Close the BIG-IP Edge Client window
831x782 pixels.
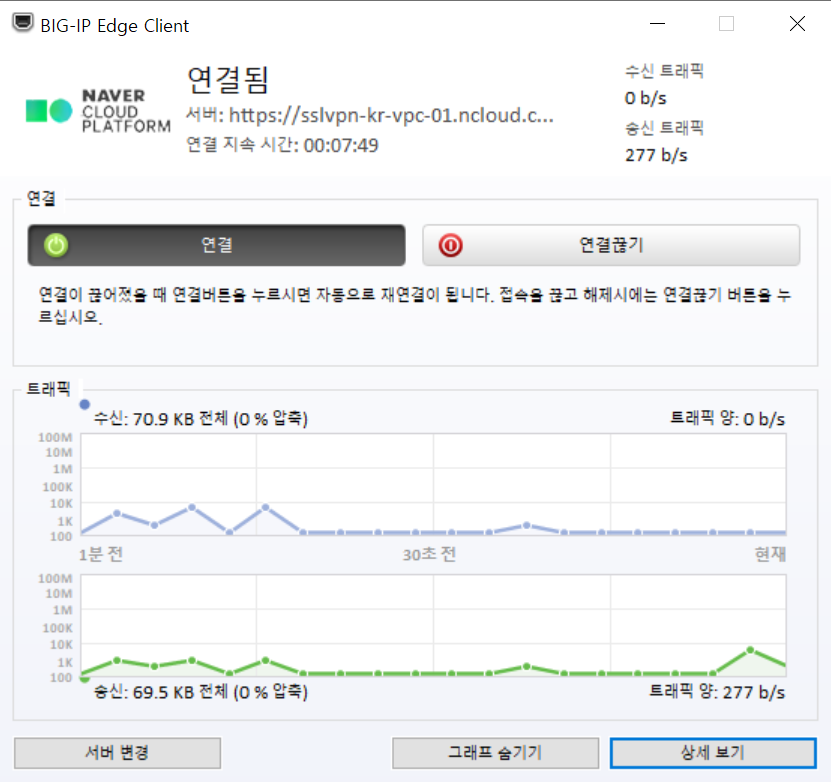(x=797, y=24)
